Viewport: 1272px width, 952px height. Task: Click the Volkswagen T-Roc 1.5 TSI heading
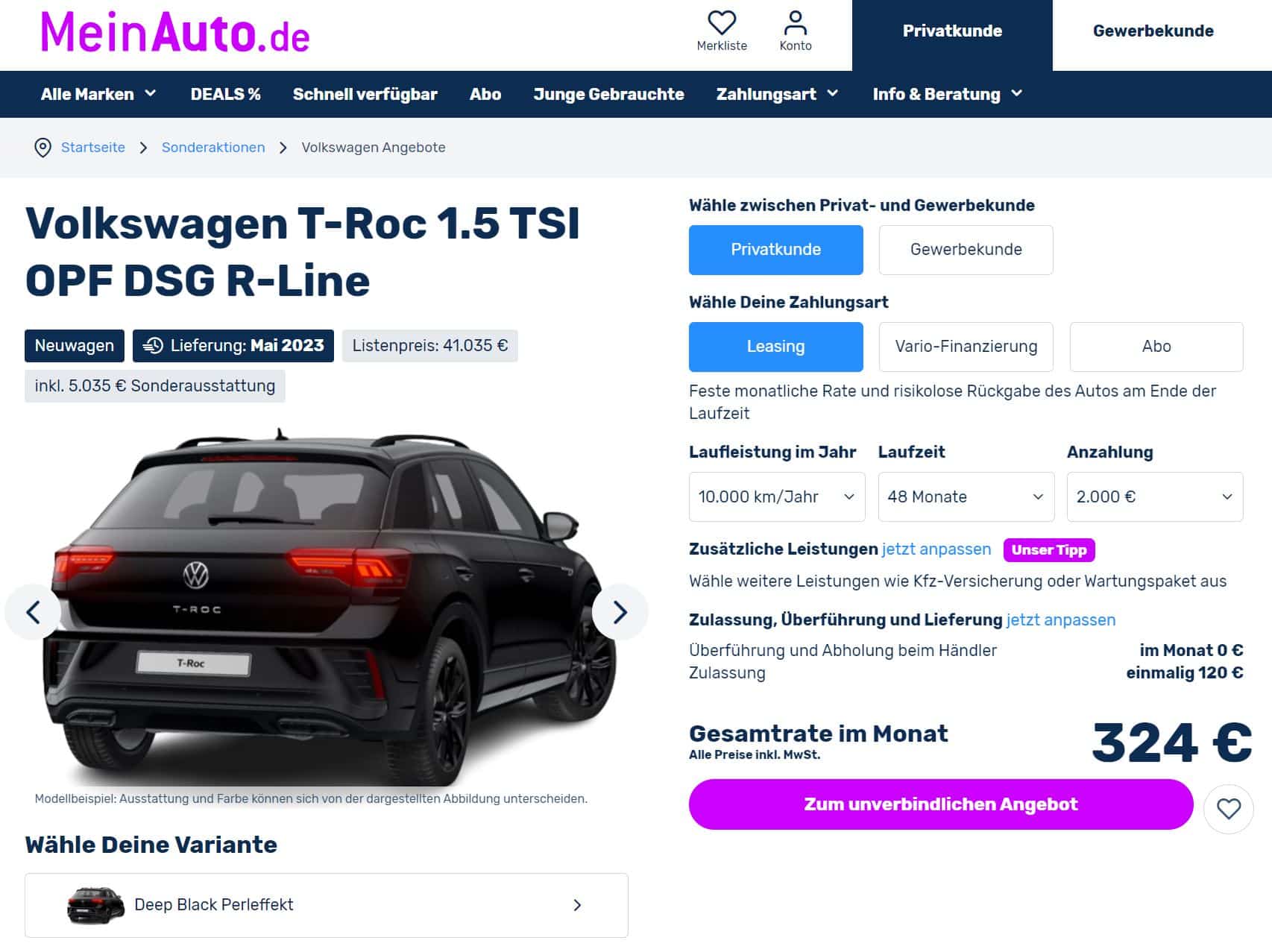coord(302,252)
